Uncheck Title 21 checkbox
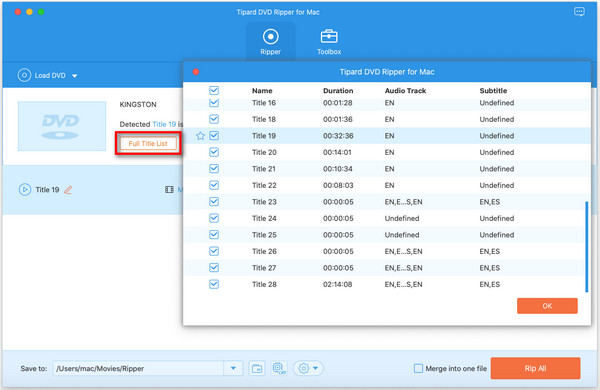Viewport: 600px width, 390px height. [214, 168]
